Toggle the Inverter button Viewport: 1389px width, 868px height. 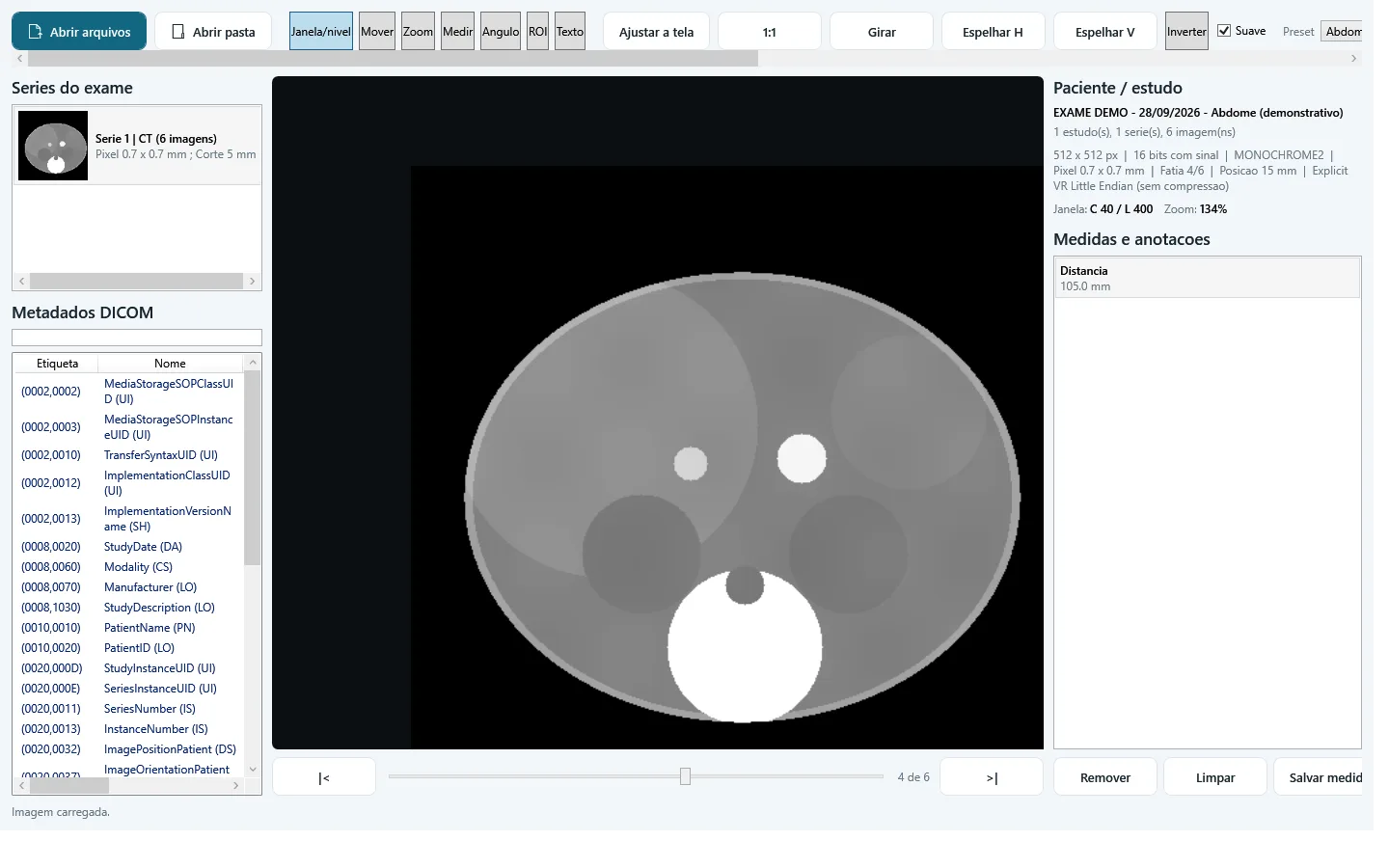click(x=1186, y=32)
